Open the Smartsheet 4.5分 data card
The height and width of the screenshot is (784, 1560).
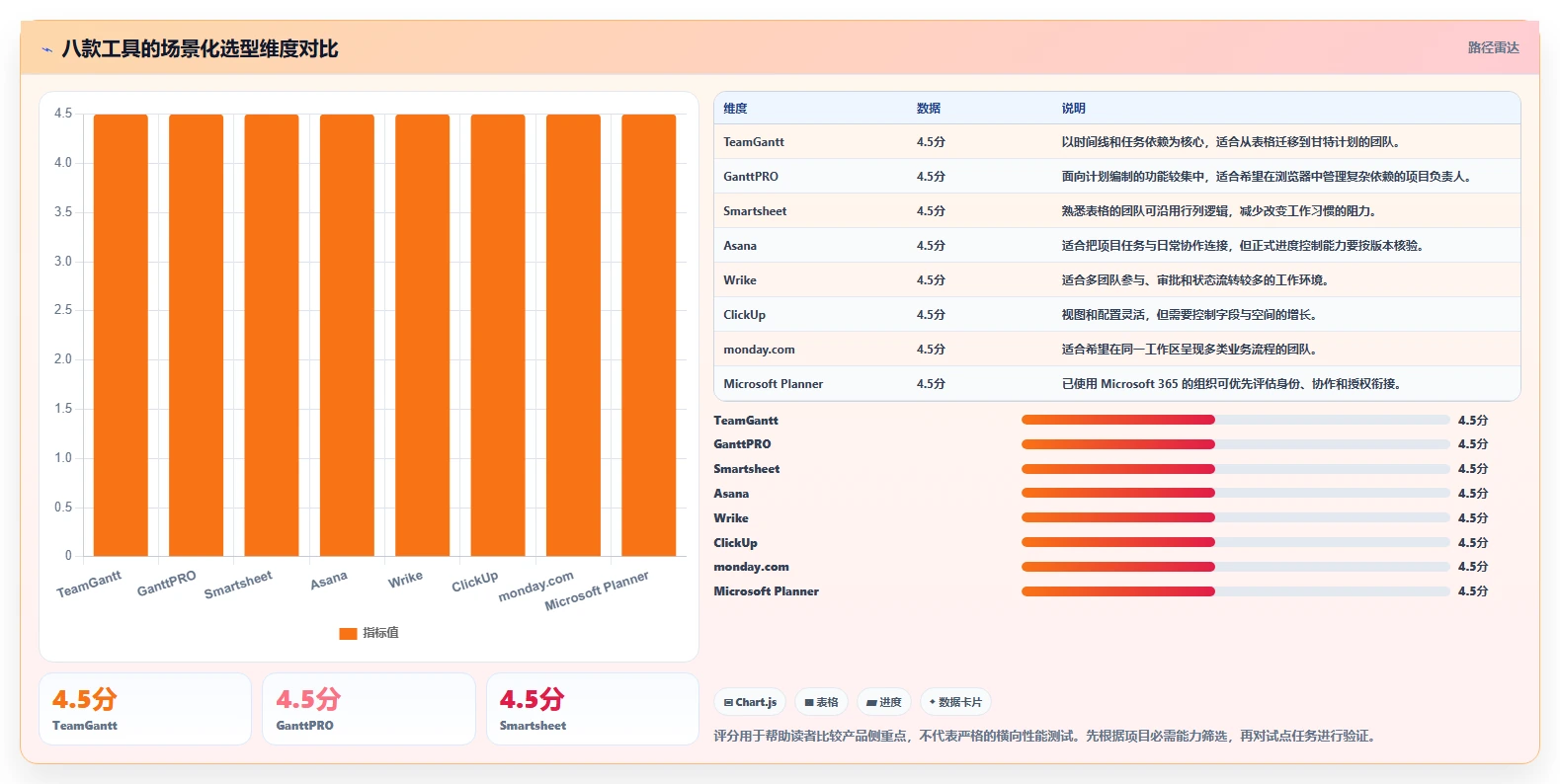point(593,709)
